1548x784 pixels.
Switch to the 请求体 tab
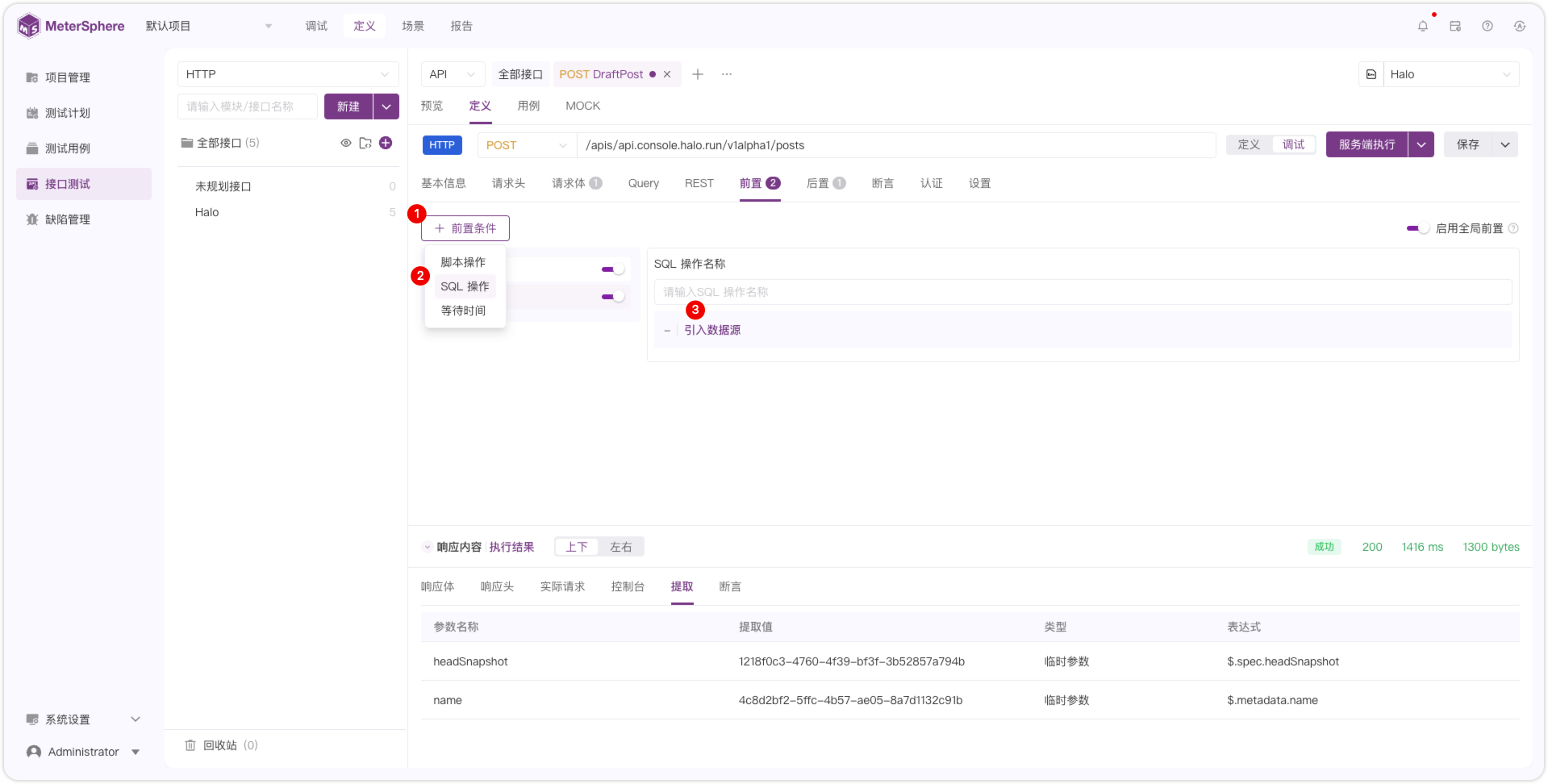[577, 183]
